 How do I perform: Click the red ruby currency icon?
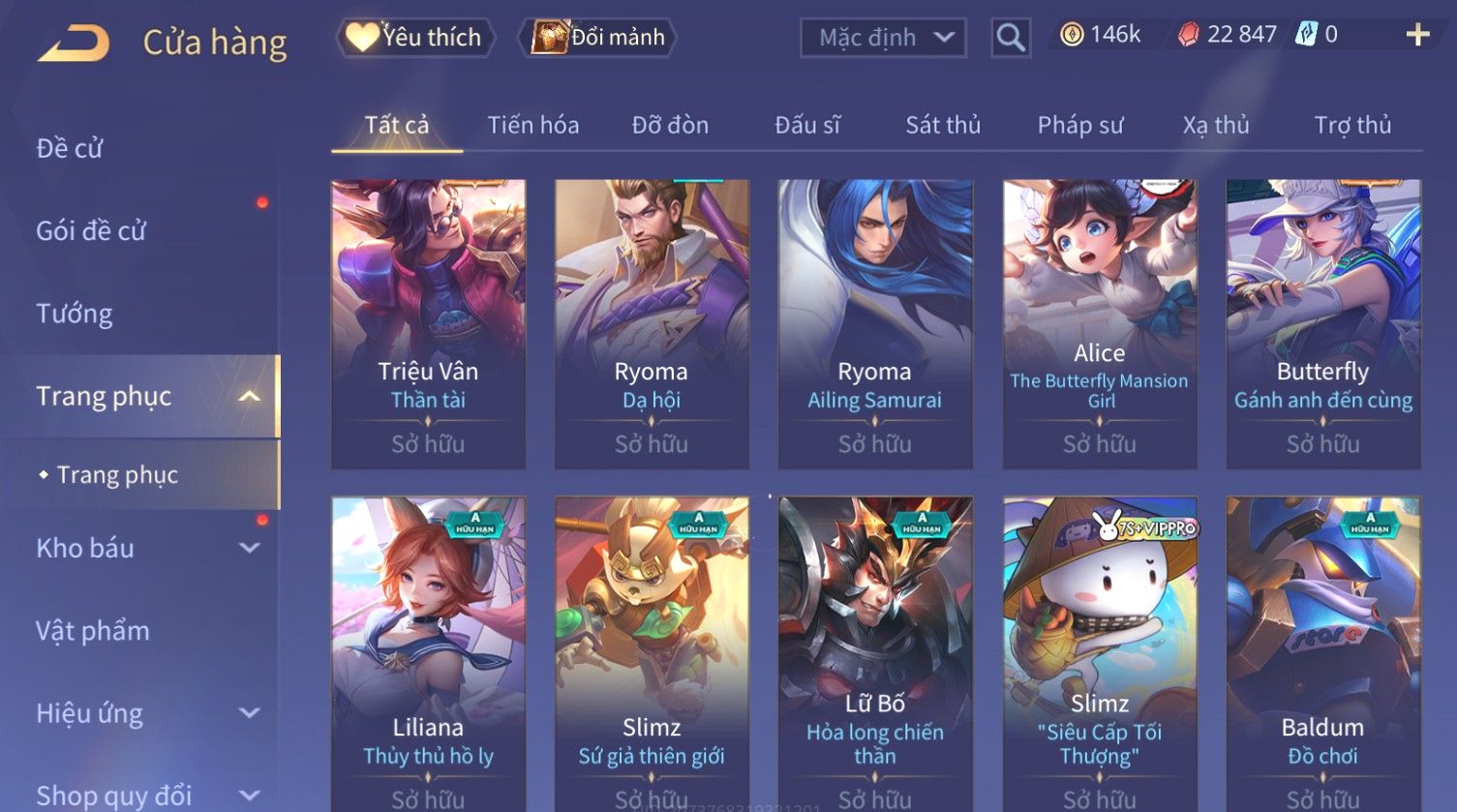[x=1188, y=35]
